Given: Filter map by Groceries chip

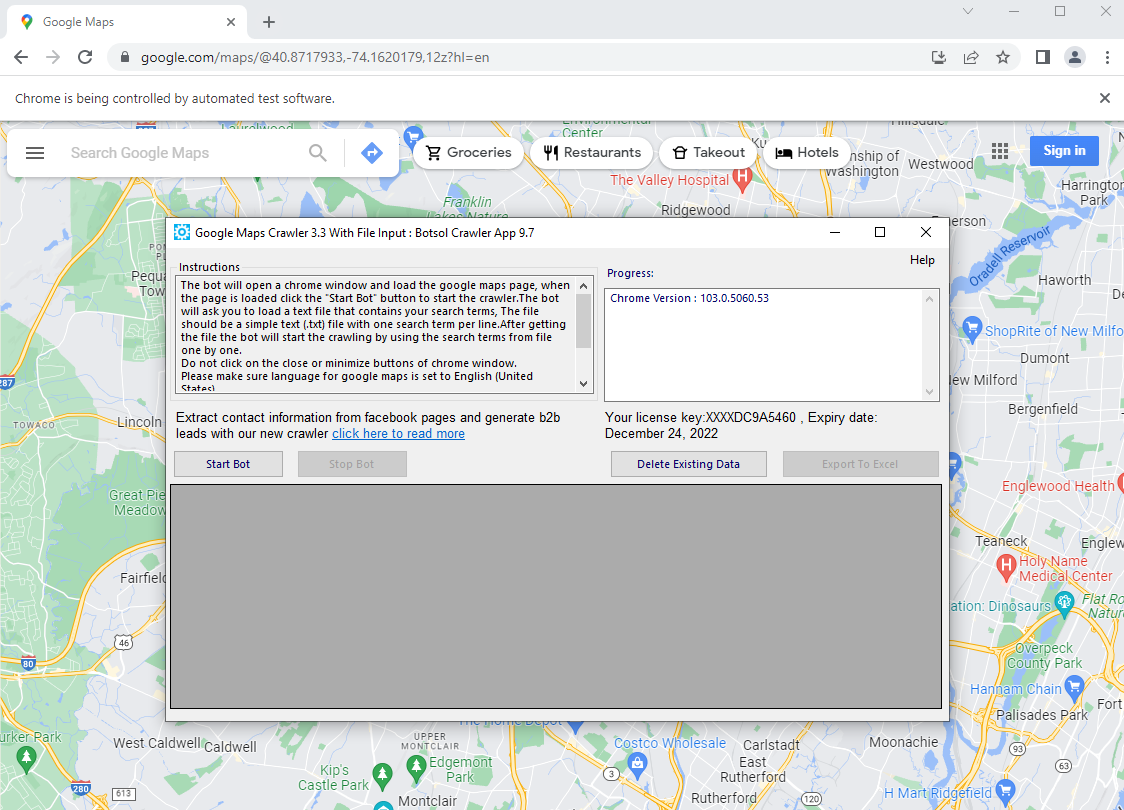Looking at the screenshot, I should pos(468,153).
